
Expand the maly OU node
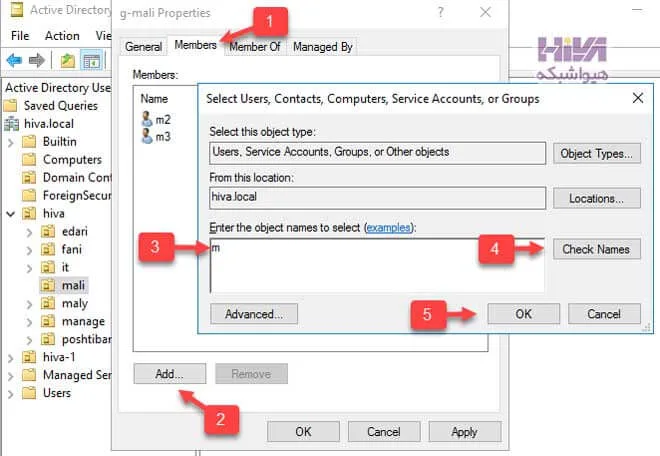pos(29,304)
